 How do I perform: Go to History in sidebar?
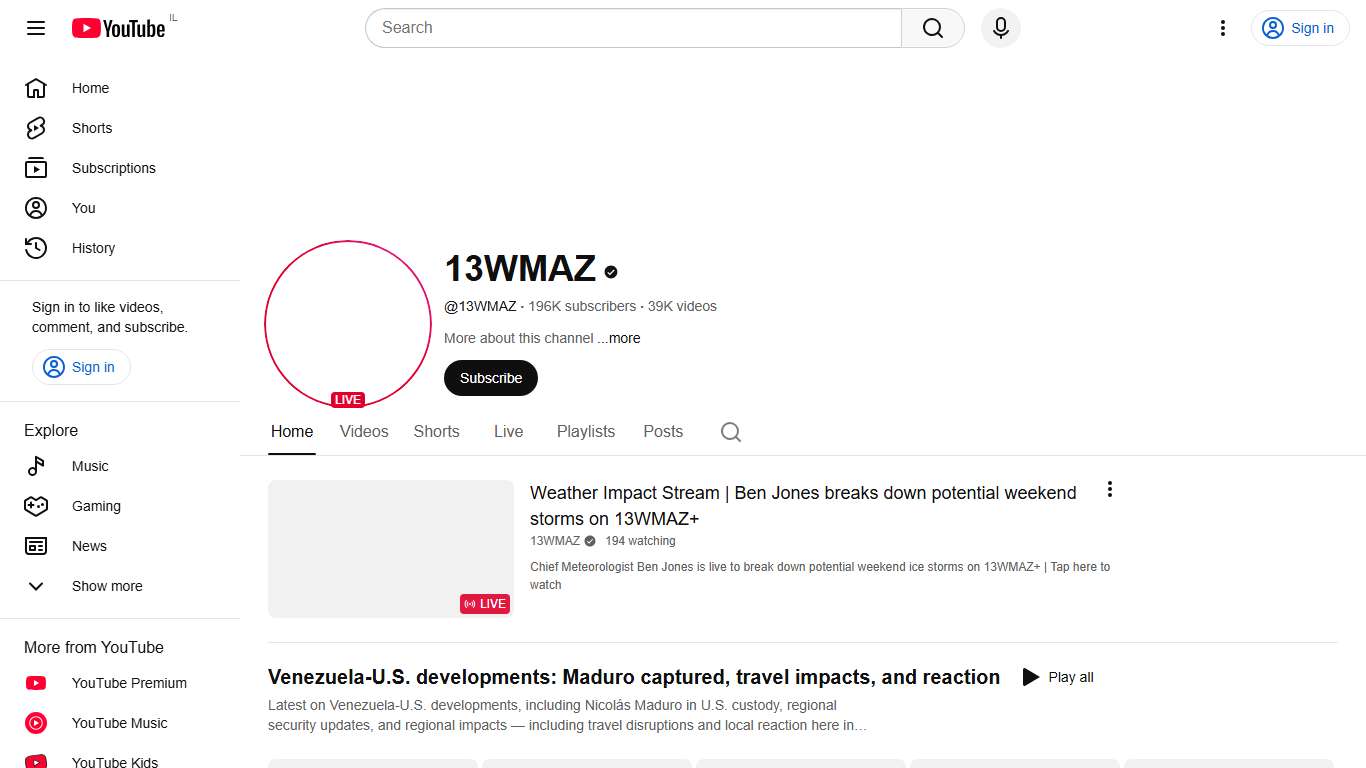tap(93, 248)
